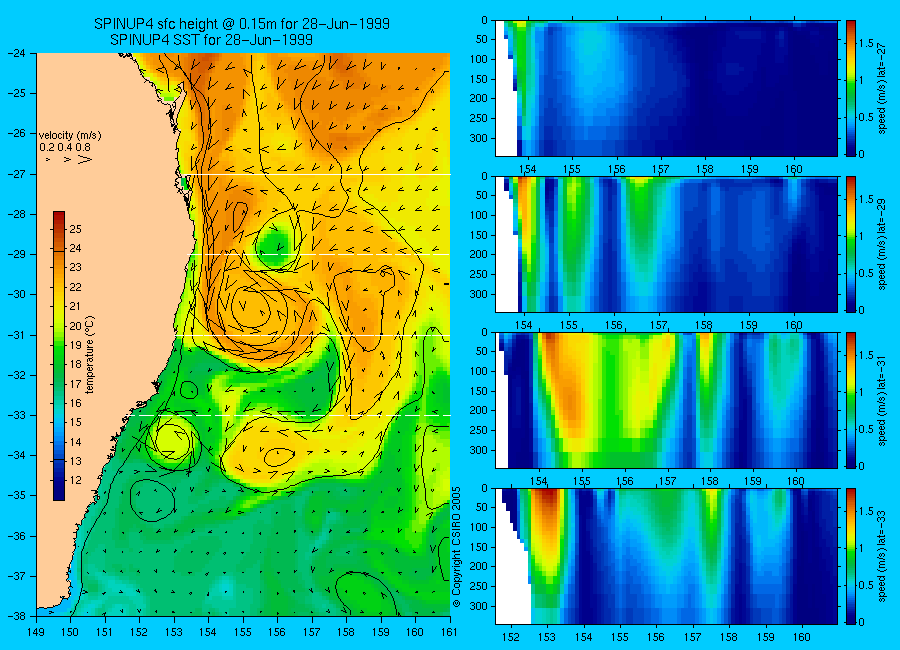Click the '100' depth tick on lat=-31 section
The height and width of the screenshot is (650, 900).
pos(479,372)
